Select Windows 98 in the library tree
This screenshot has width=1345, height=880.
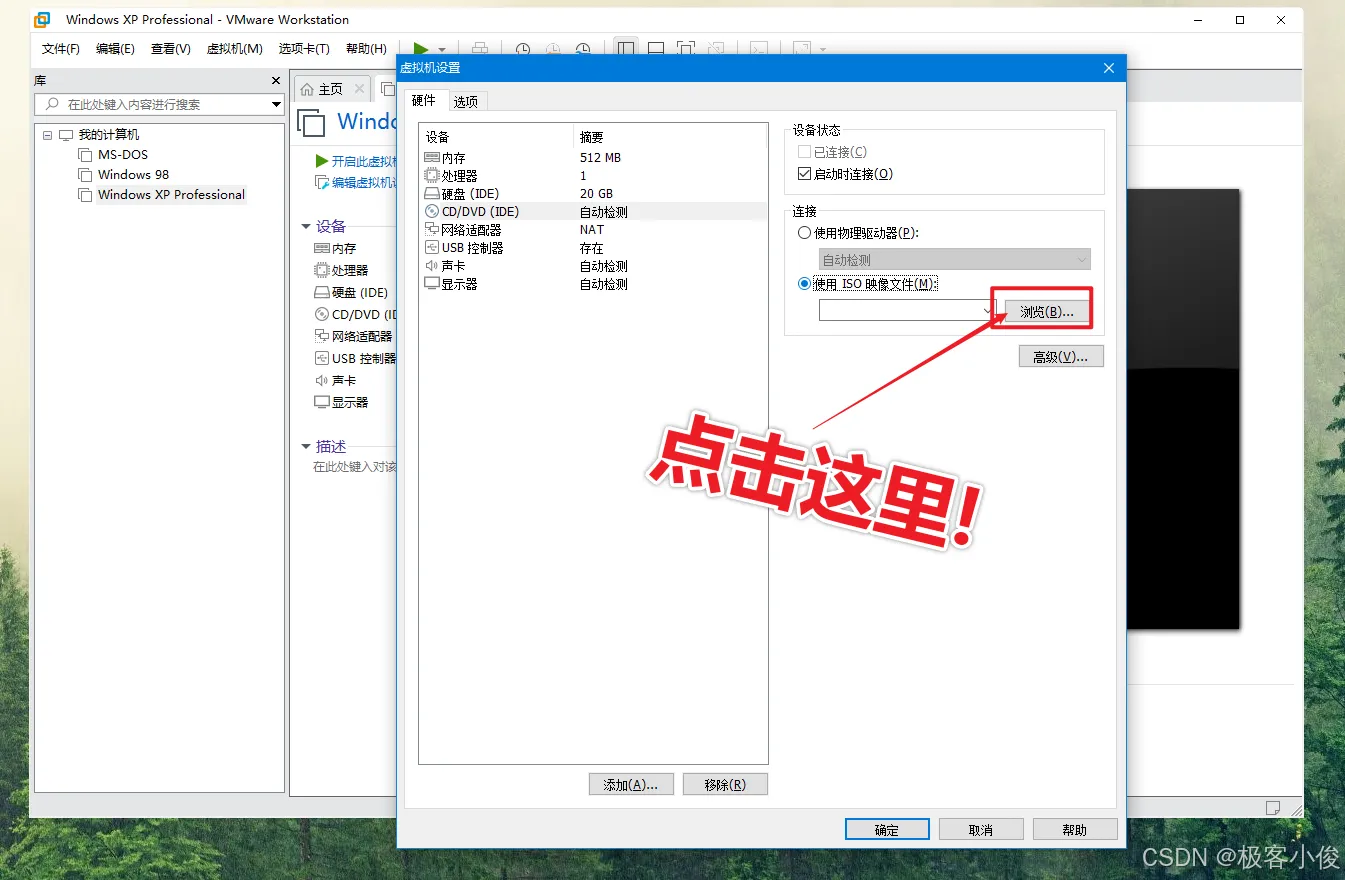tap(133, 175)
